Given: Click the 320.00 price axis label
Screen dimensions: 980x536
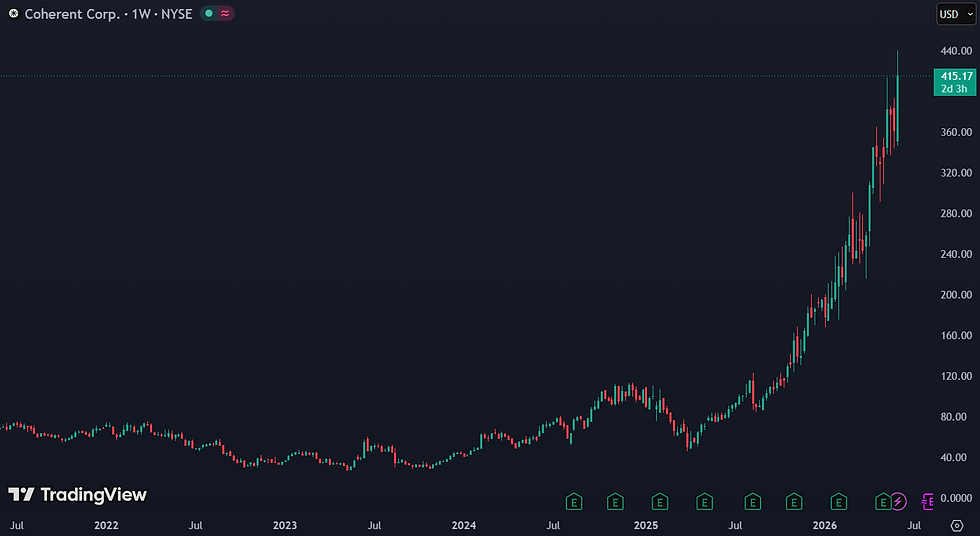Looking at the screenshot, I should pos(956,173).
